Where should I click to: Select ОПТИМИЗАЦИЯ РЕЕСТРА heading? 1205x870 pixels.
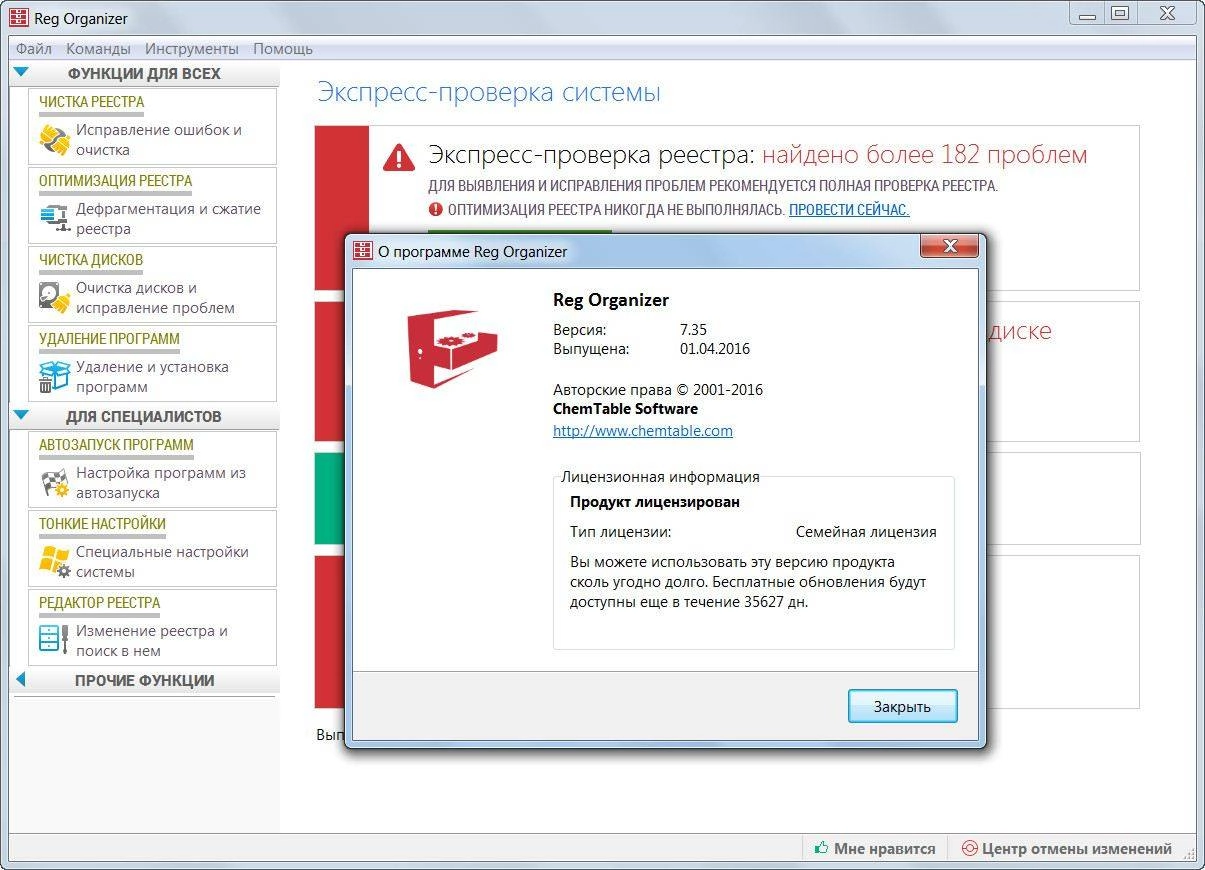click(x=115, y=181)
